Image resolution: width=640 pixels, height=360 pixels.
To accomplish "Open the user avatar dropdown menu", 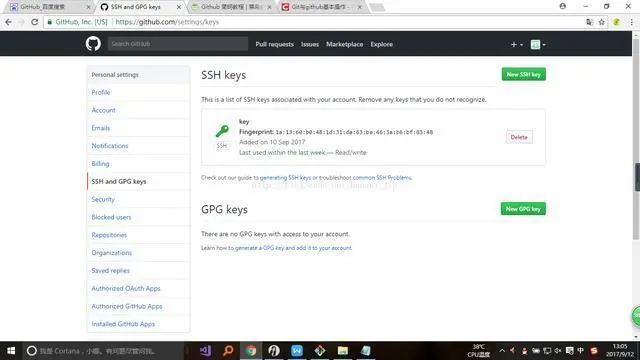I will (x=538, y=44).
